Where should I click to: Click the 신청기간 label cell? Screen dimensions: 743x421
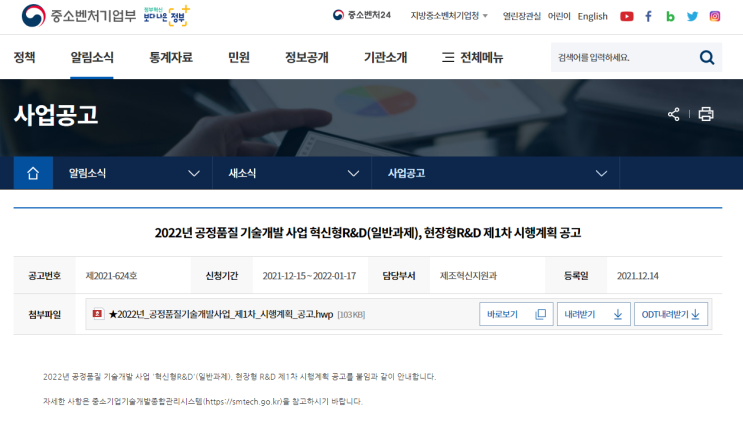pyautogui.click(x=222, y=276)
